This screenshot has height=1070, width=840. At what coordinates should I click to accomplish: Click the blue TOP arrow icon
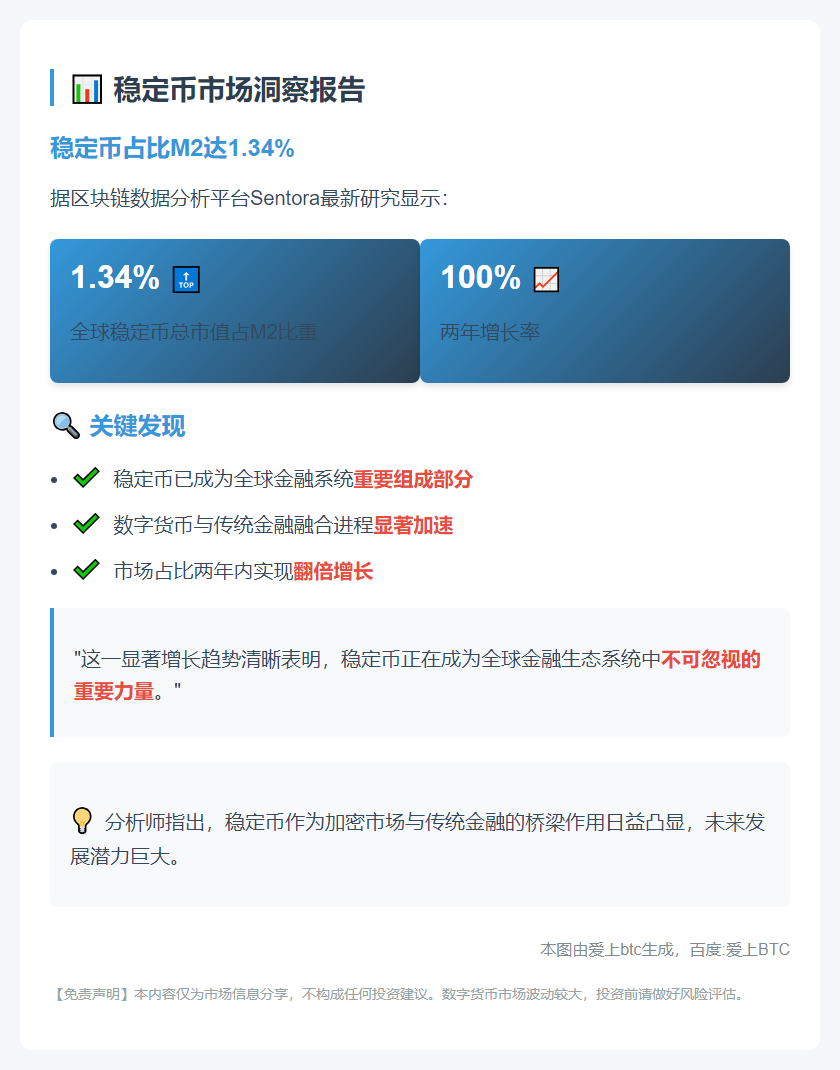click(186, 279)
